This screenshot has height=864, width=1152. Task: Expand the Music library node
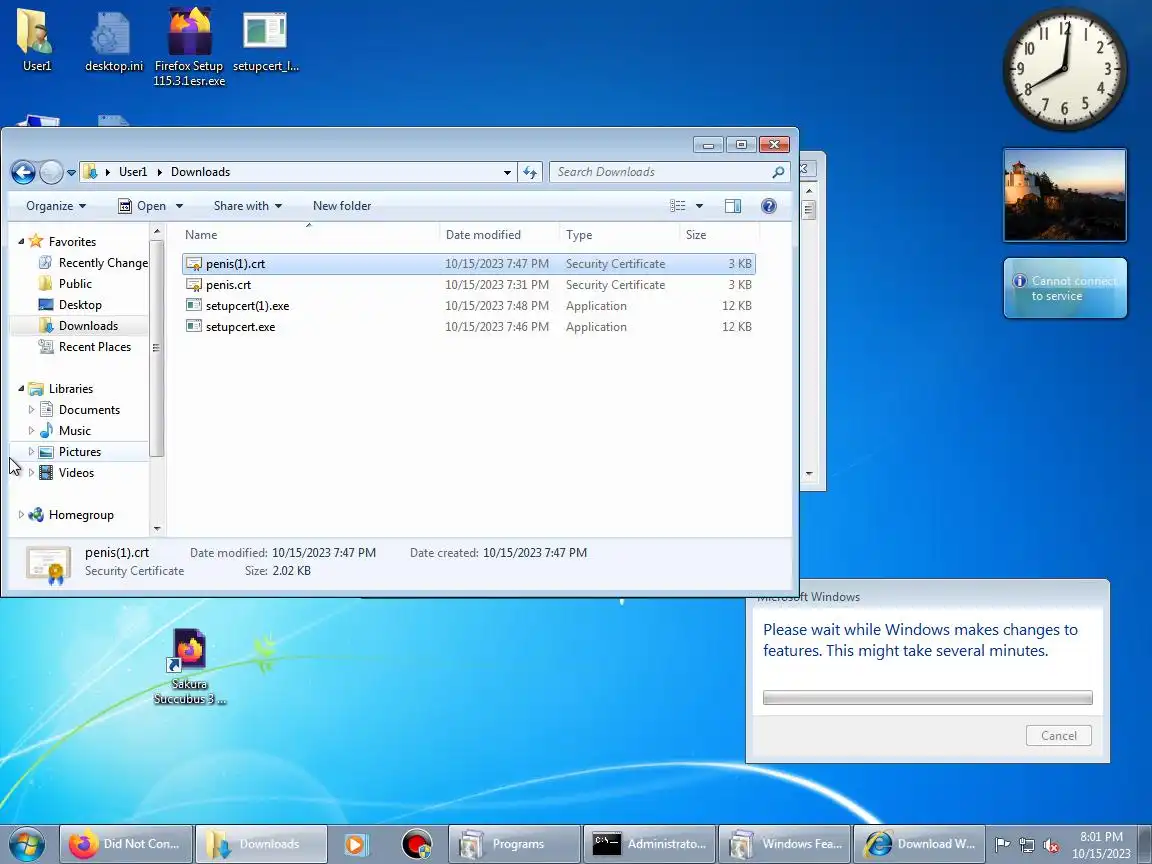[32, 431]
